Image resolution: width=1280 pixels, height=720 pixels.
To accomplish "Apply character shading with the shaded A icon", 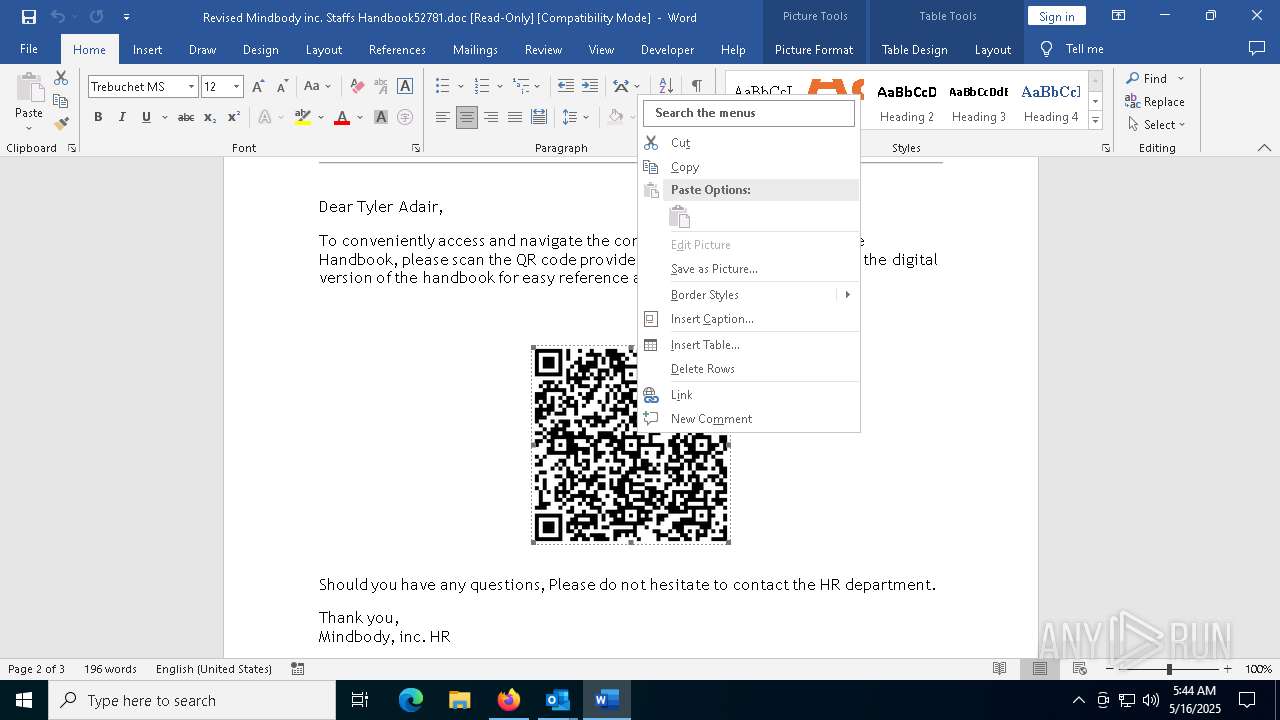I will tap(381, 117).
